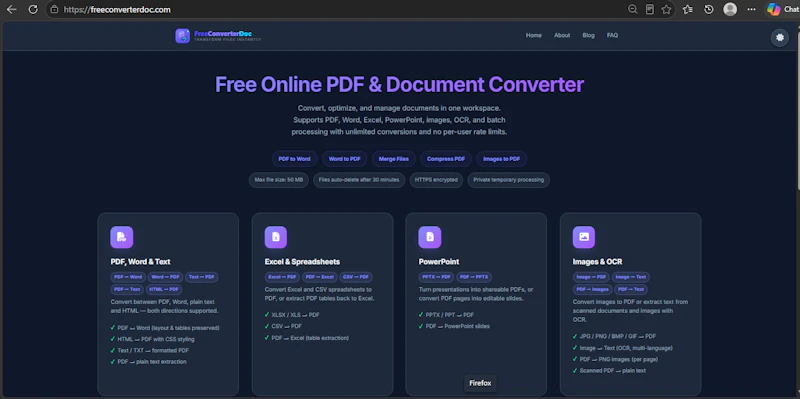Click the 'HTTPS encrypted' badge
The height and width of the screenshot is (399, 800).
[x=436, y=180]
